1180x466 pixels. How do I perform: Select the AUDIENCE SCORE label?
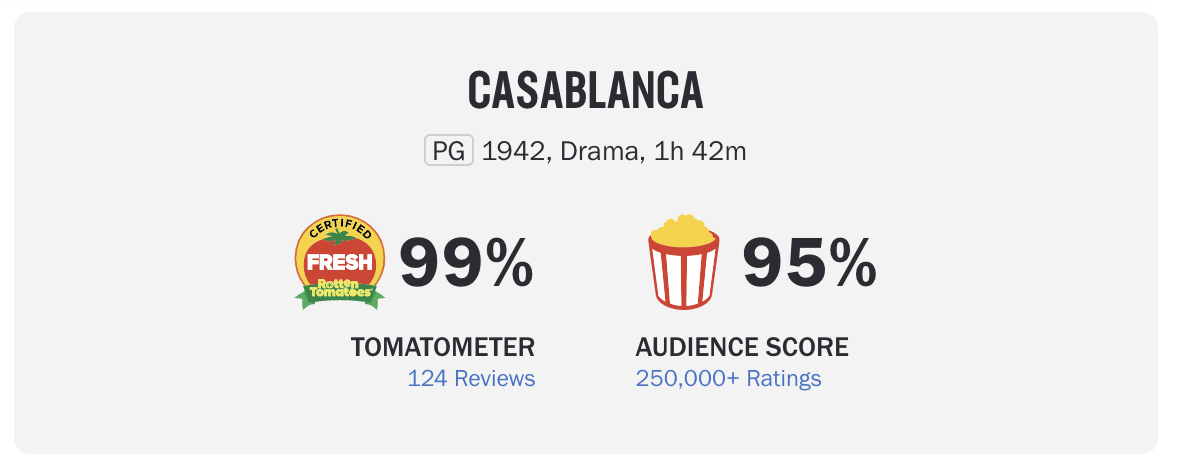(742, 347)
